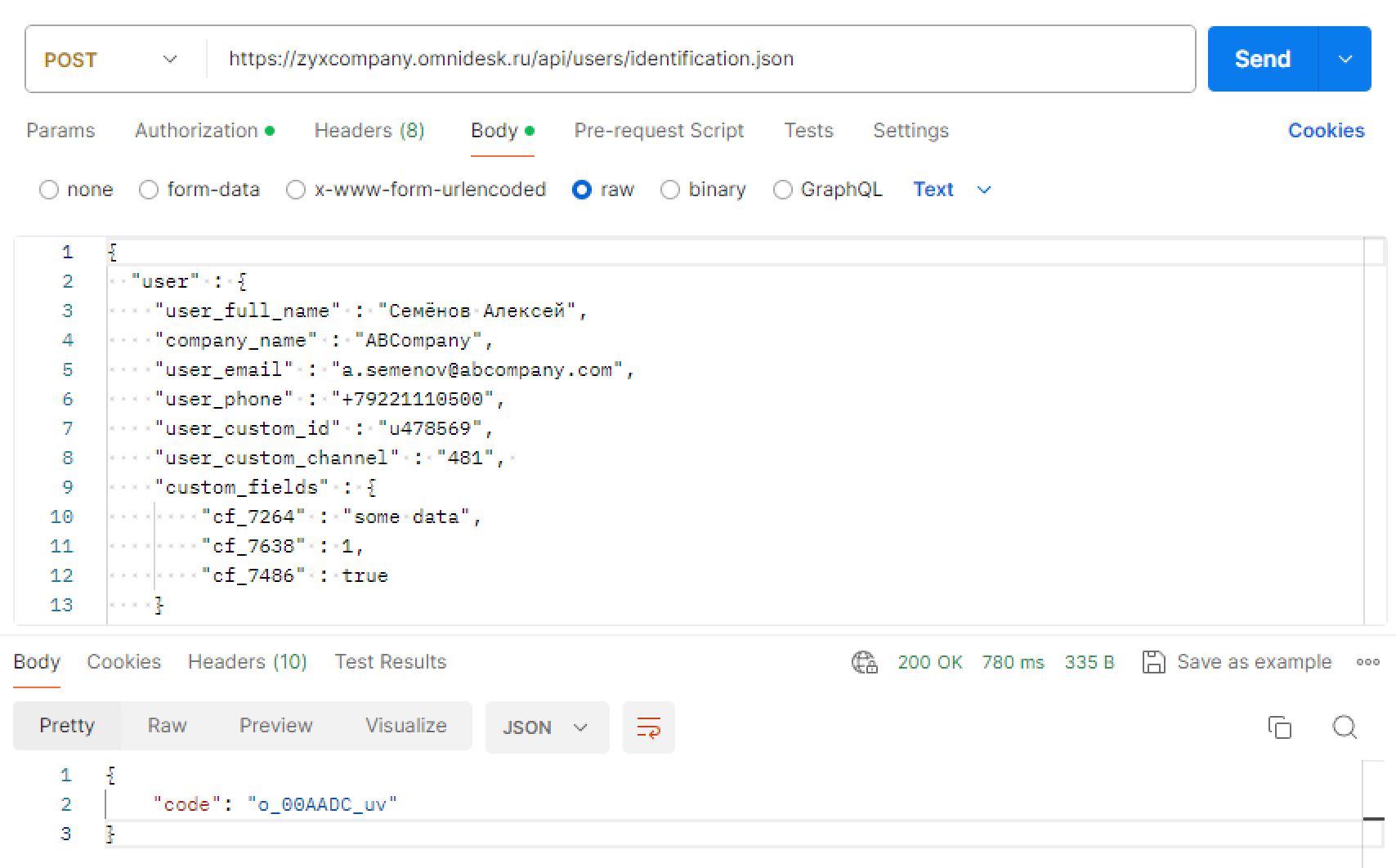Click the Save as example floppy icon
The height and width of the screenshot is (868, 1396).
pyautogui.click(x=1153, y=662)
